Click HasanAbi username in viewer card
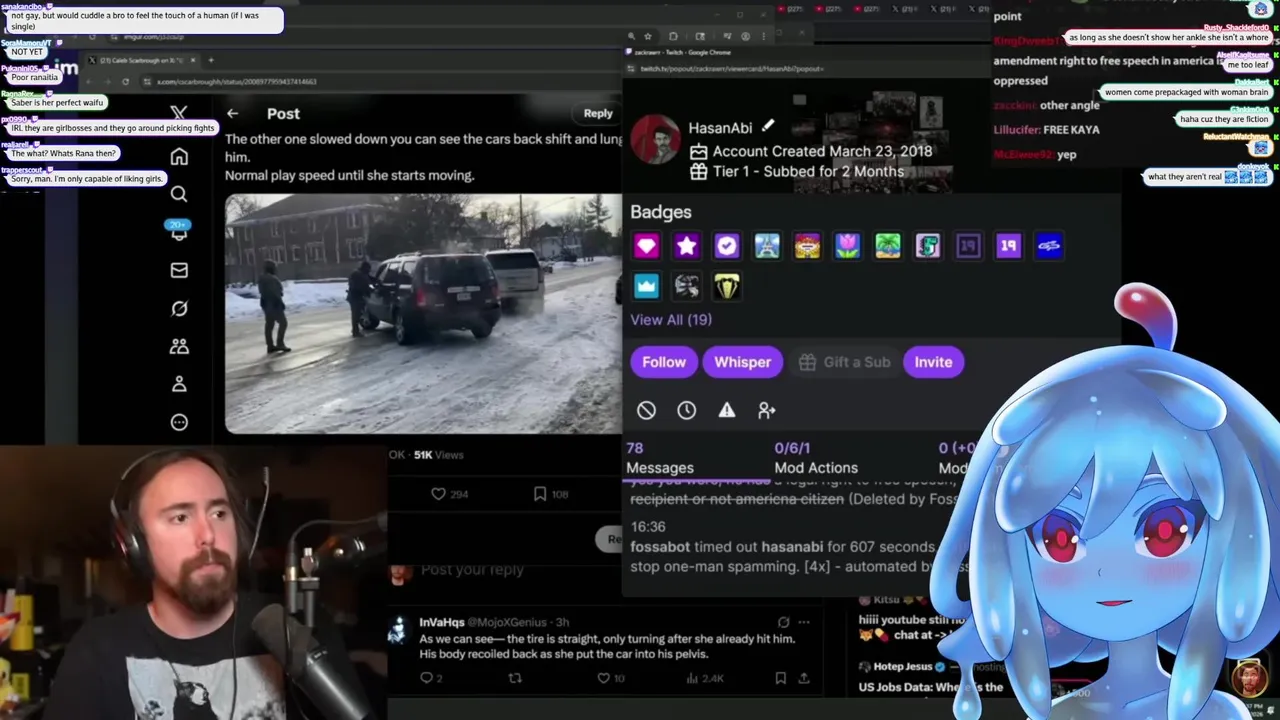1280x720 pixels. coord(720,128)
